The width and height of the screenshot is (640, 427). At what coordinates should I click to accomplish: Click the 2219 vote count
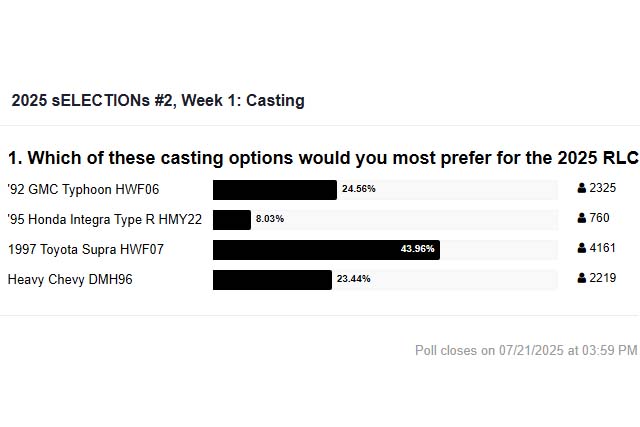click(x=602, y=278)
